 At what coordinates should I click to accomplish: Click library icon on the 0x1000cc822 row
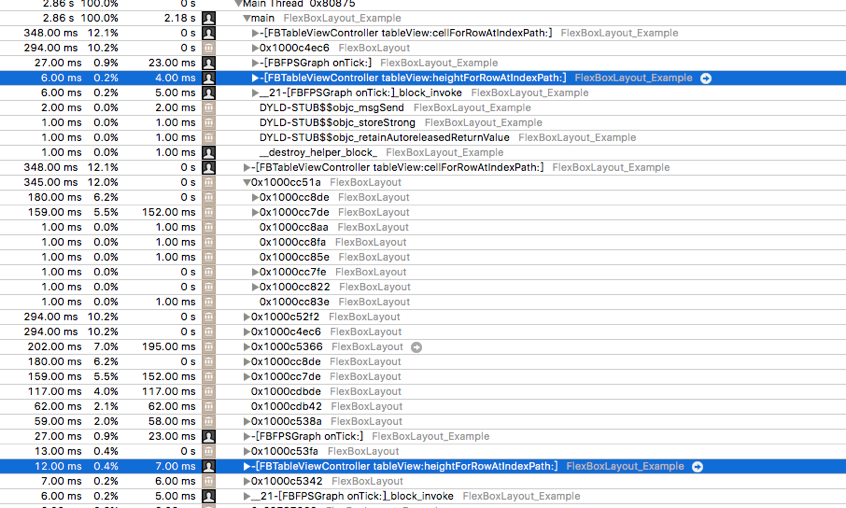pos(209,287)
